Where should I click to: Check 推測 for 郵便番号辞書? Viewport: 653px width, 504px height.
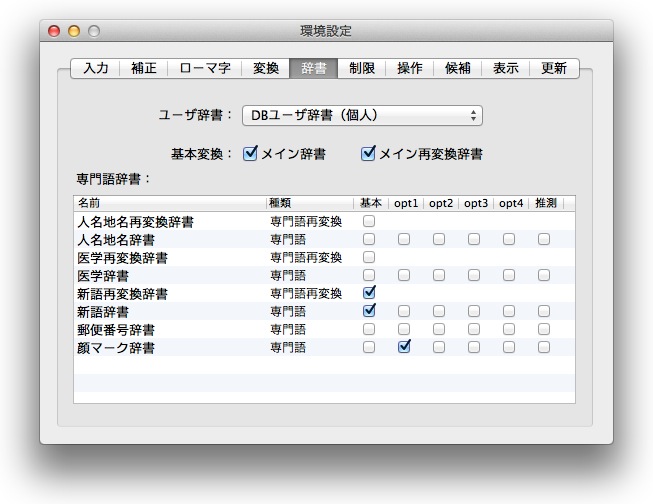[x=543, y=329]
